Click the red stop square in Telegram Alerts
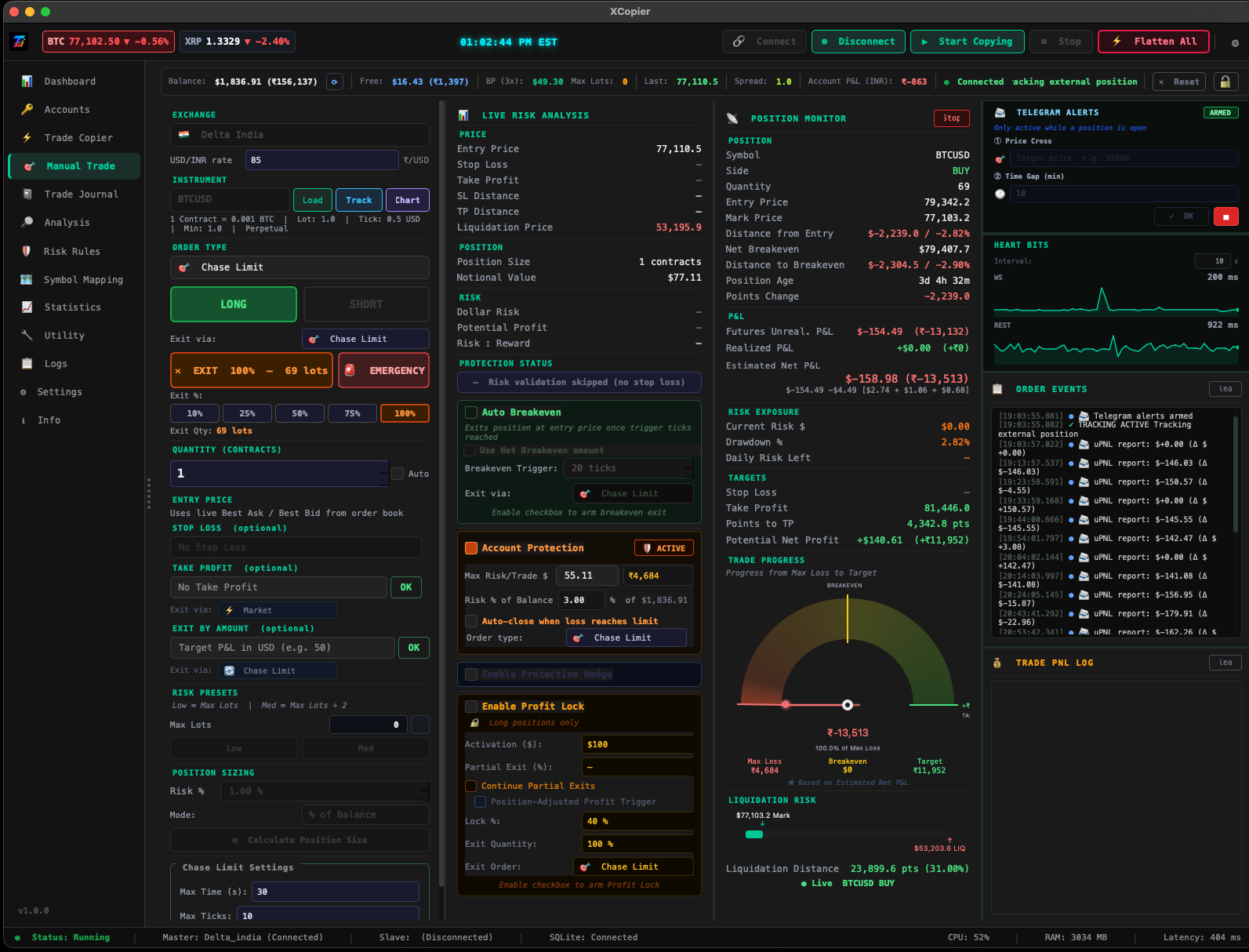 click(1225, 216)
